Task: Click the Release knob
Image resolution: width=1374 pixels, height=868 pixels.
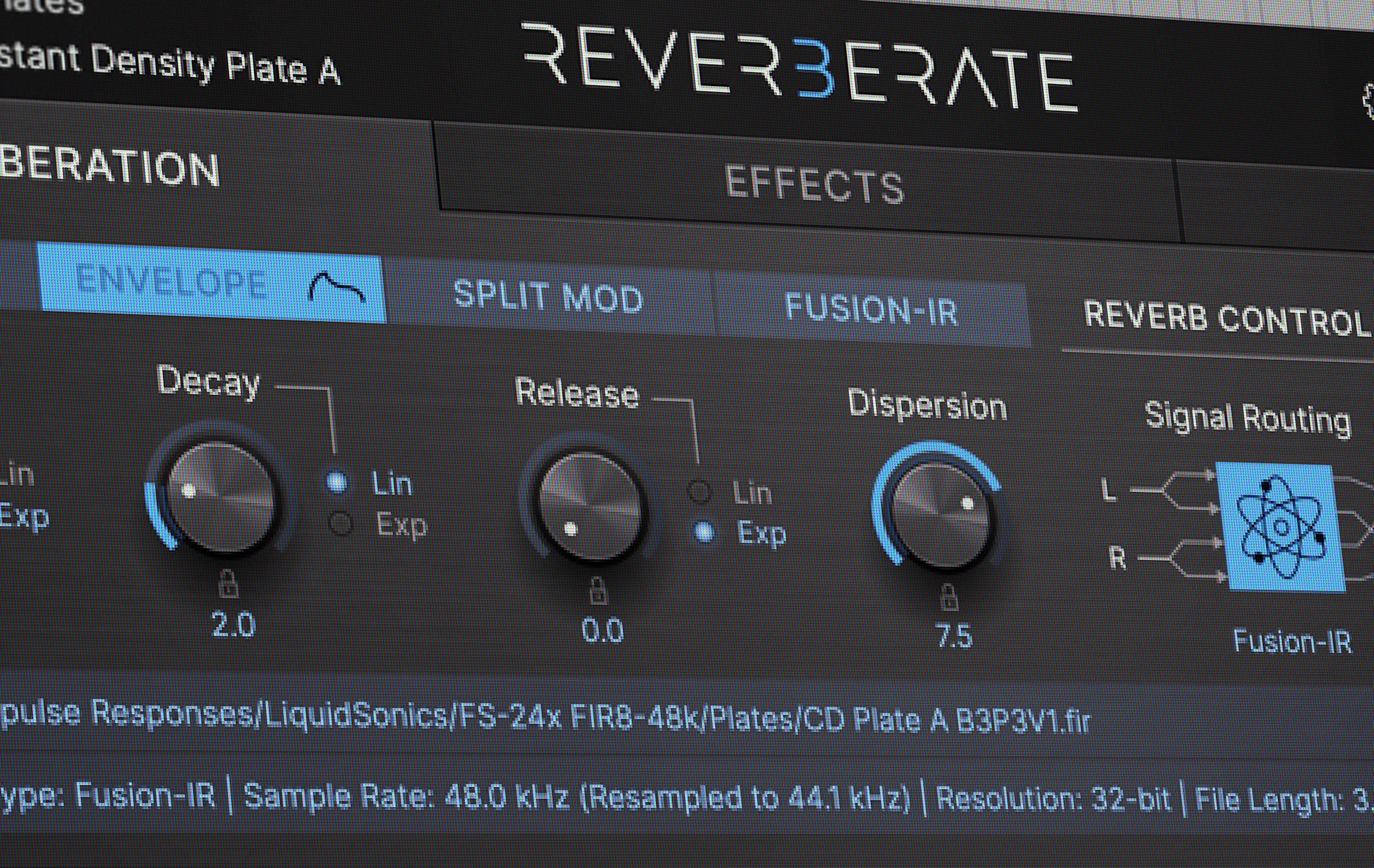Action: [590, 506]
